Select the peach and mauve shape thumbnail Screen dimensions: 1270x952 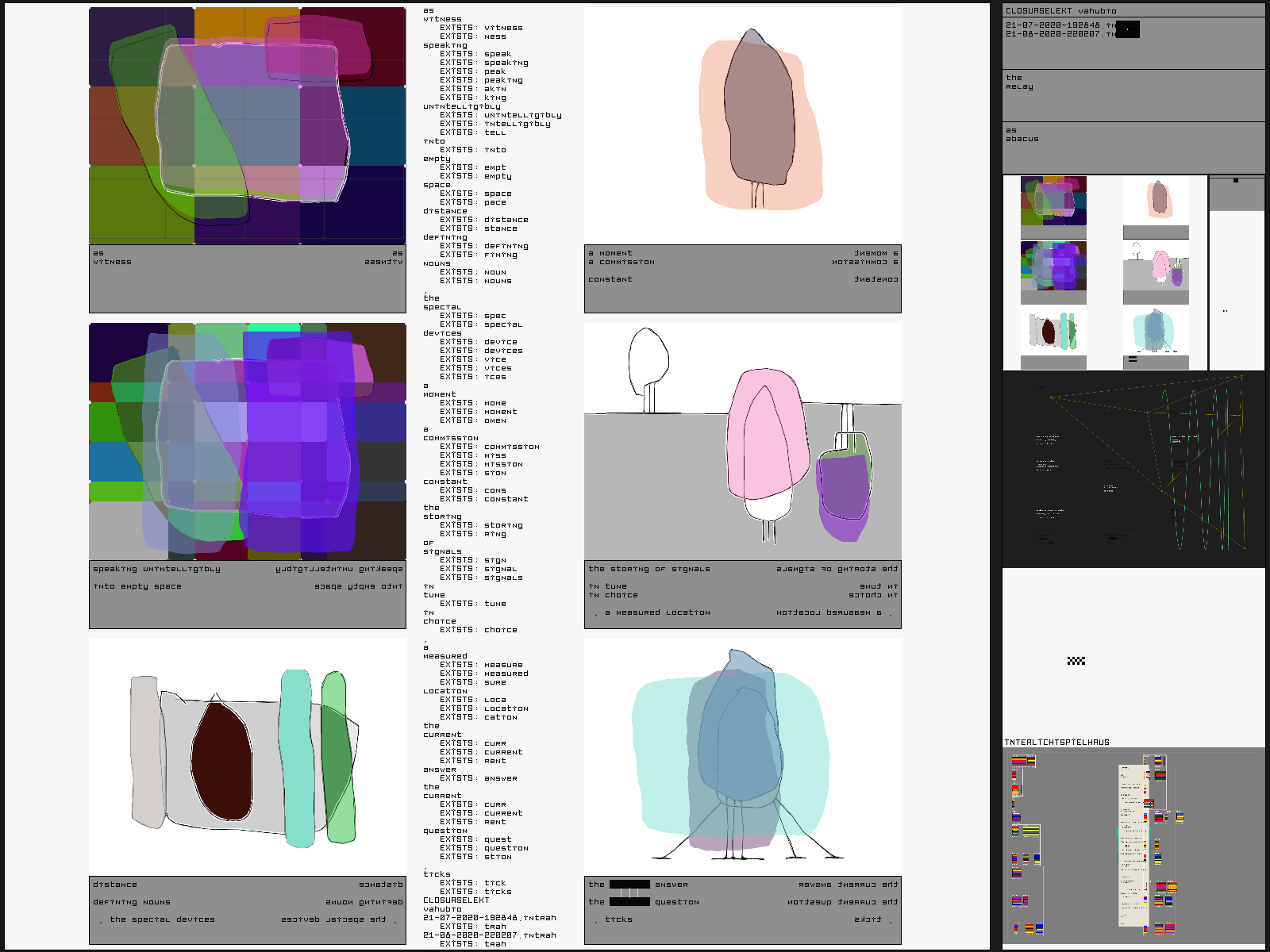(1156, 200)
